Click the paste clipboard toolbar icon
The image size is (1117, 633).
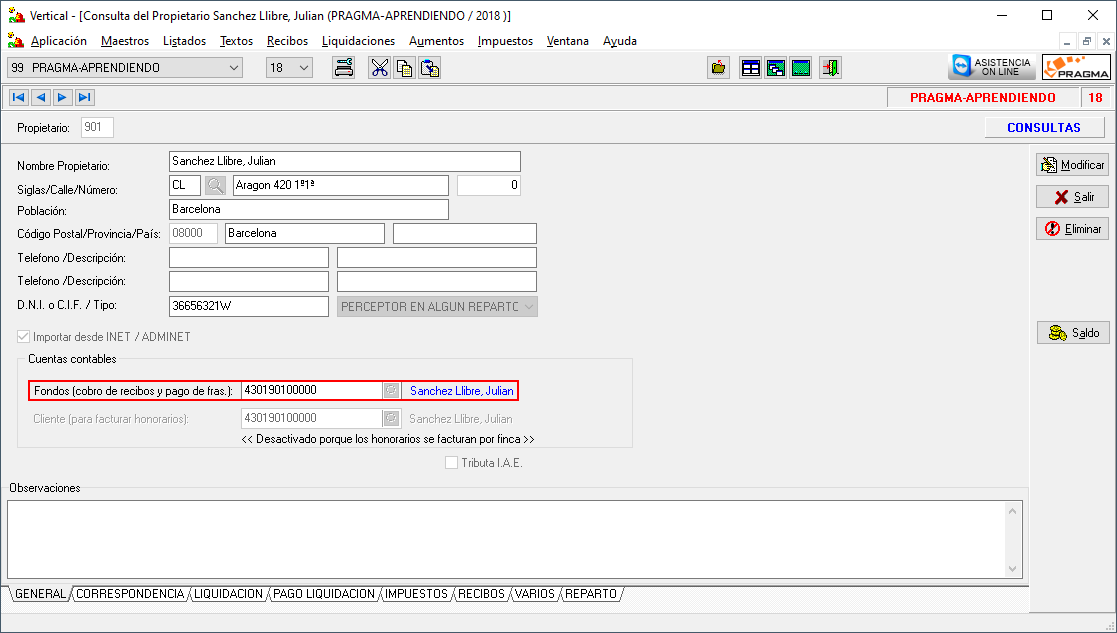[x=430, y=68]
